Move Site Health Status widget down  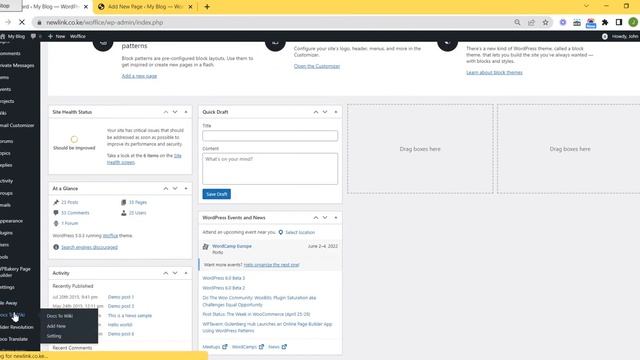click(175, 112)
